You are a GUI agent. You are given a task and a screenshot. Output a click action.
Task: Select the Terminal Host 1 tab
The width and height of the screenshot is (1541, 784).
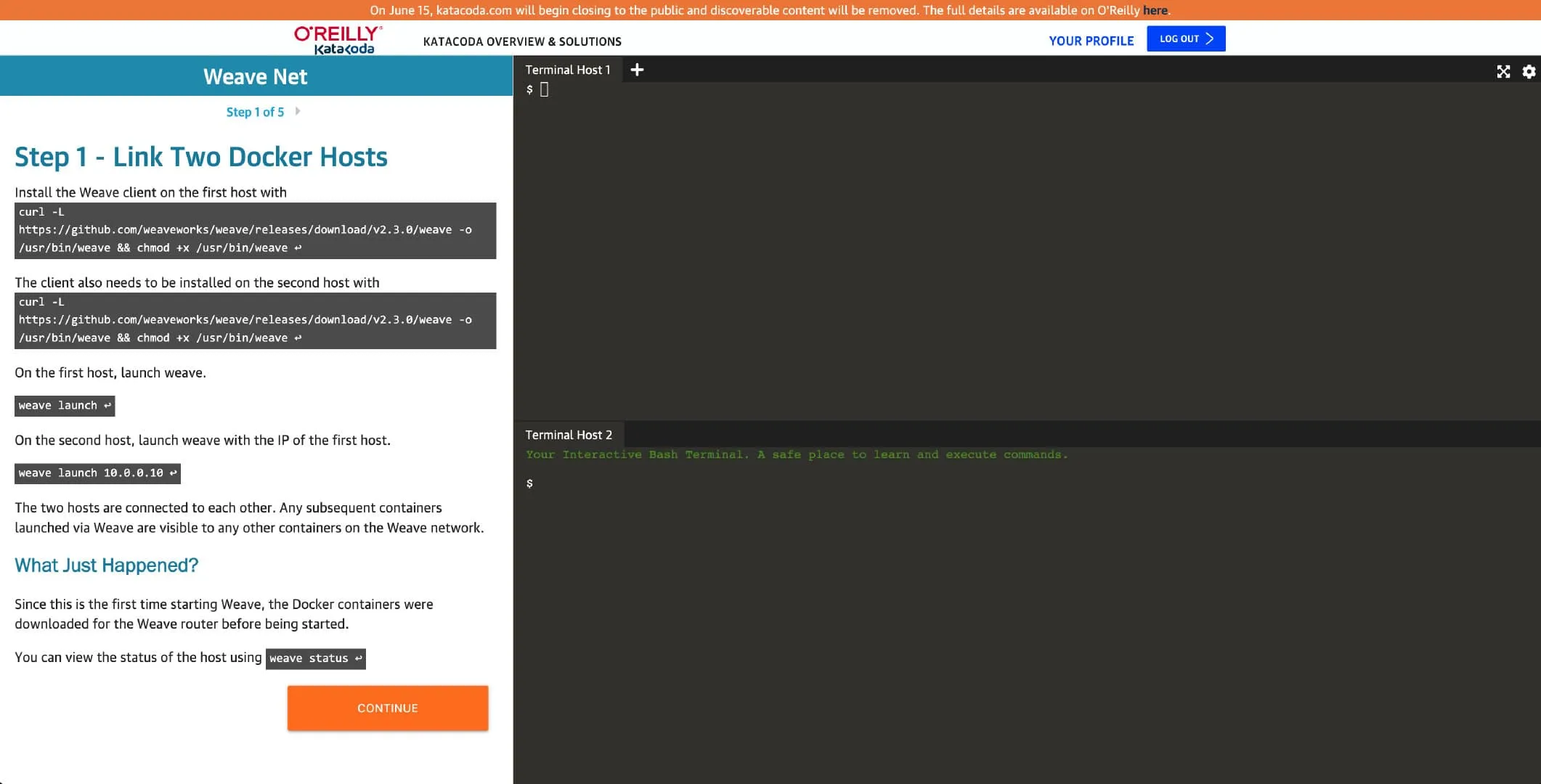click(567, 70)
